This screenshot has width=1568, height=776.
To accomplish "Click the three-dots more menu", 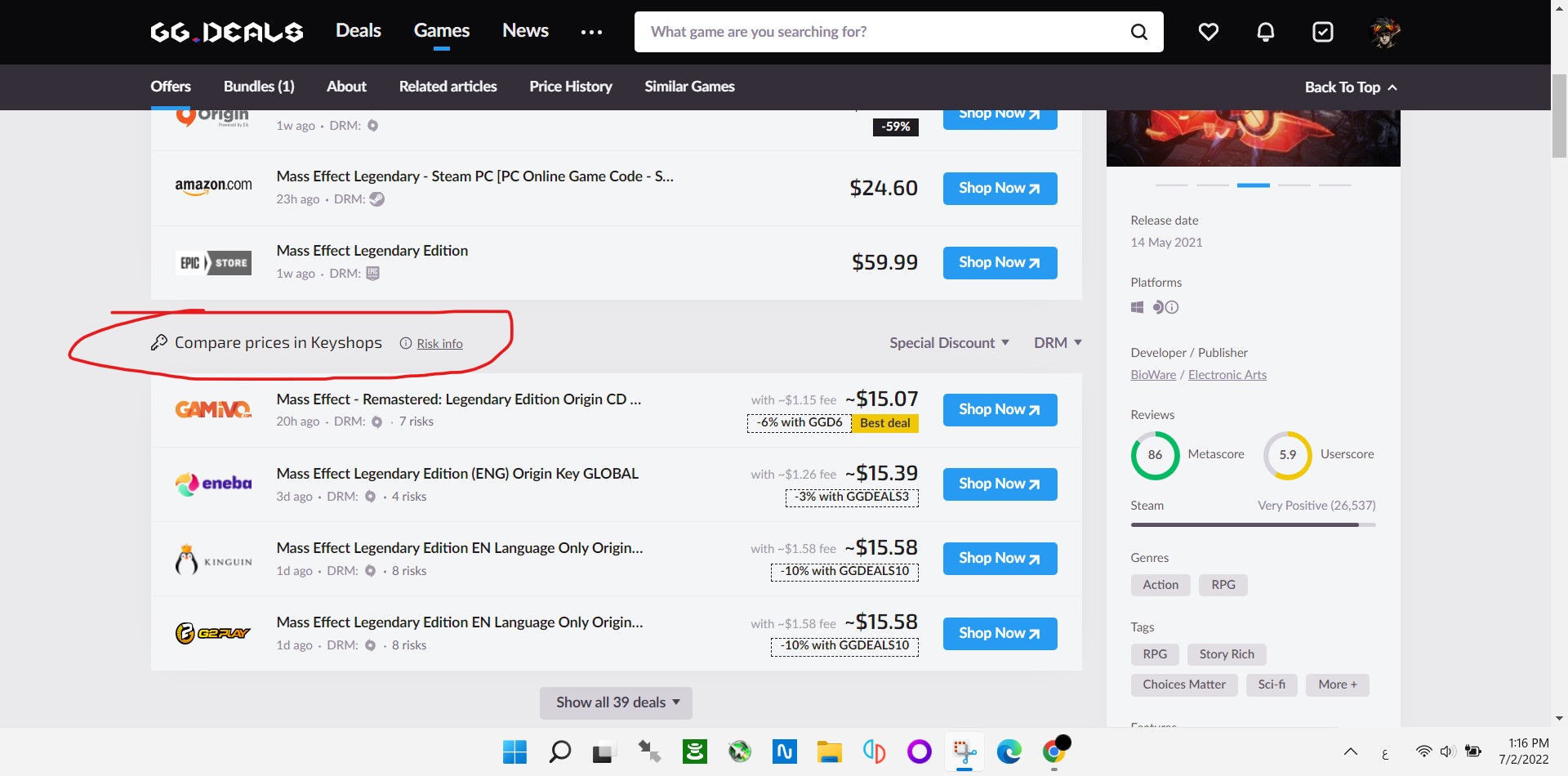I will click(x=591, y=32).
